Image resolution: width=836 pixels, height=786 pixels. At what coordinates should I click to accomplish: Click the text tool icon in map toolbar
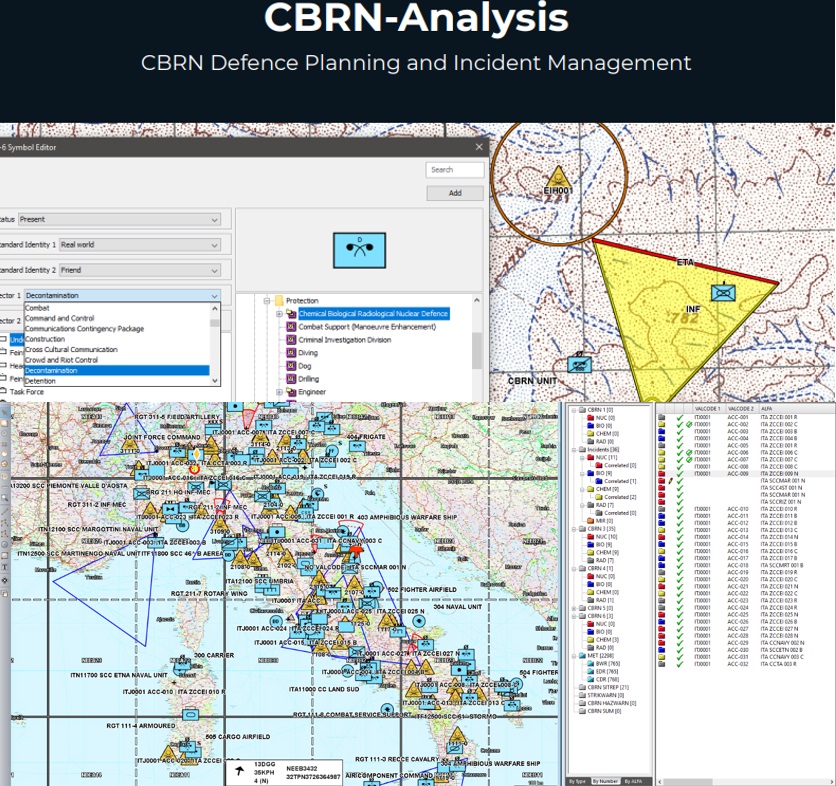coord(5,565)
